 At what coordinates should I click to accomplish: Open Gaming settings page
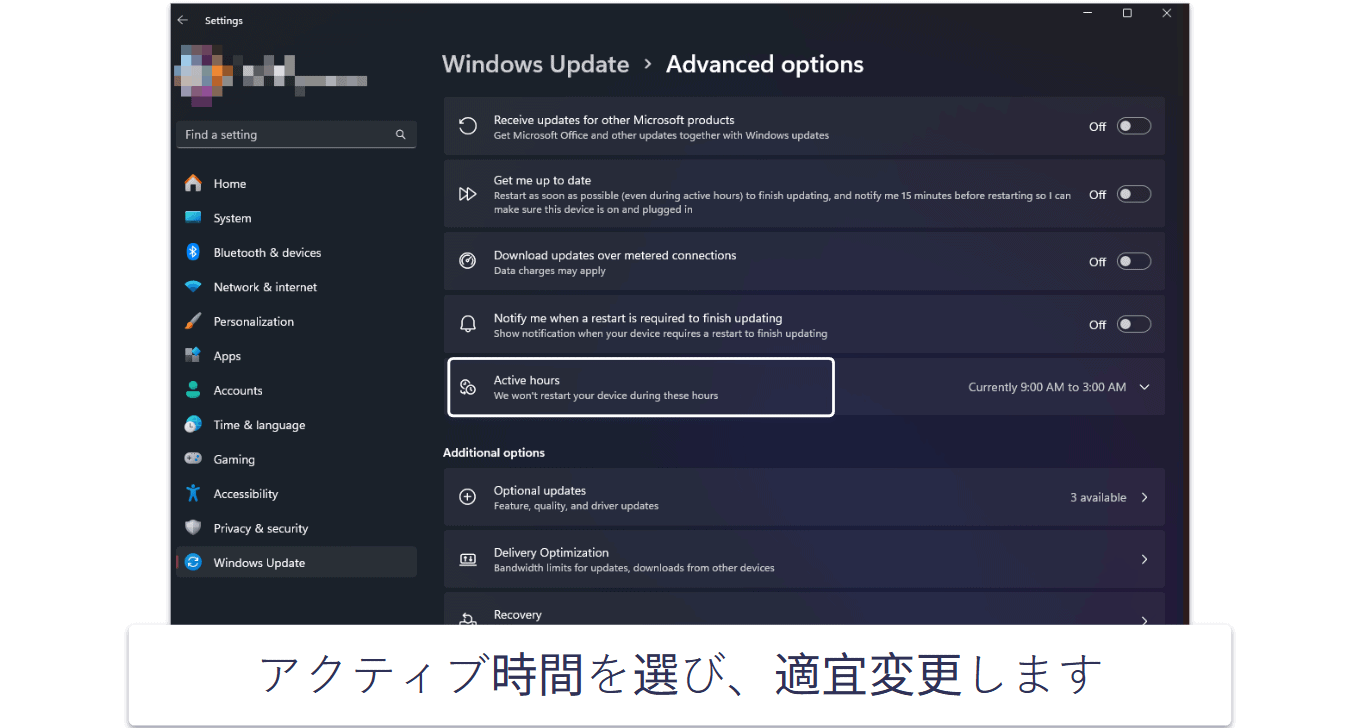[x=296, y=459]
